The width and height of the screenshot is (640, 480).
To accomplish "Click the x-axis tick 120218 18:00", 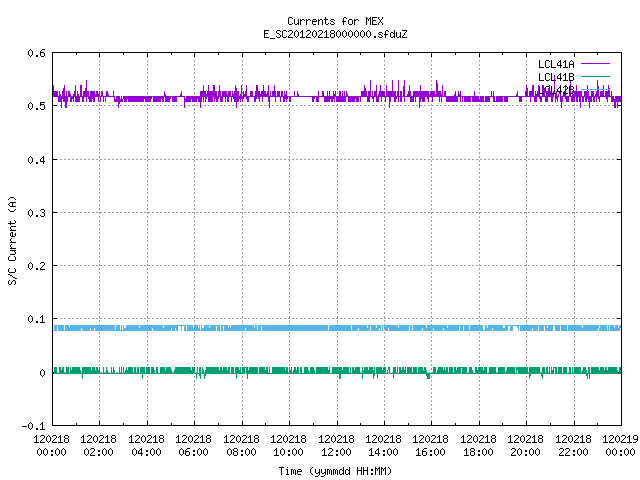I will (478, 445).
